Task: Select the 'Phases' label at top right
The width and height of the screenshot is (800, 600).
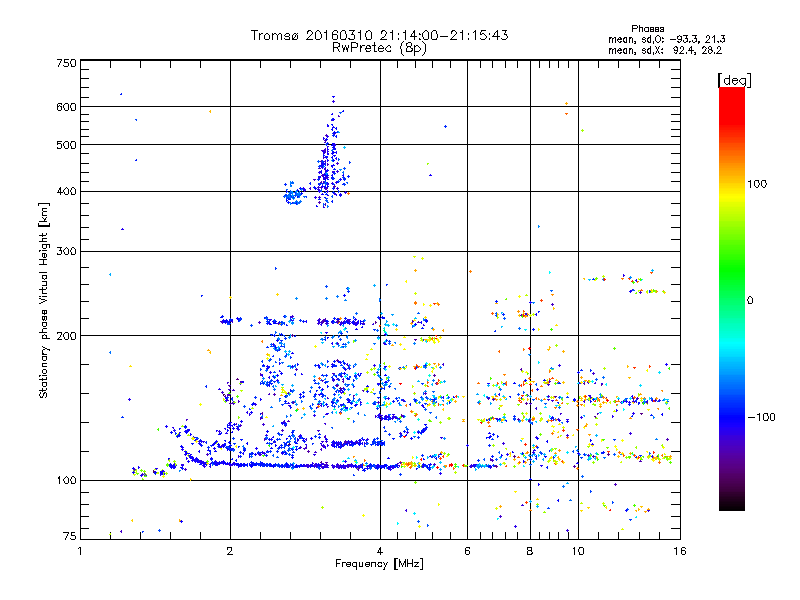Action: 647,29
